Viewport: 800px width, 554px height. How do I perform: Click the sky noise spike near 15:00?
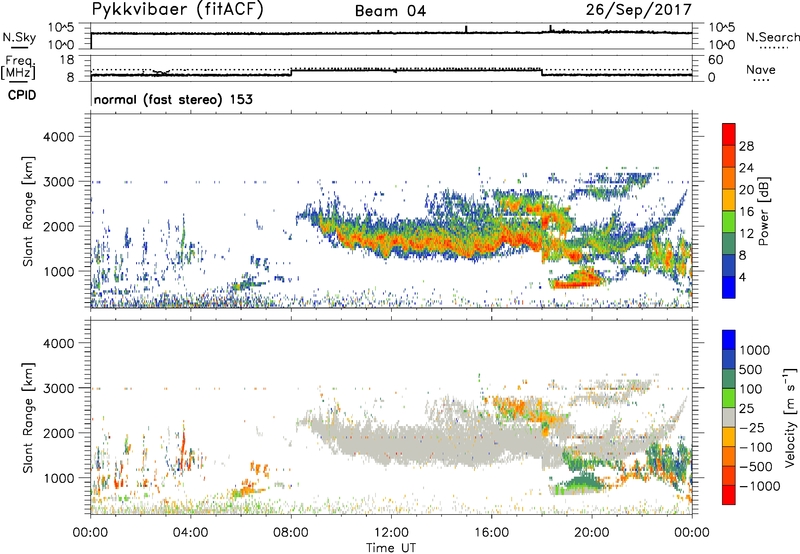466,30
